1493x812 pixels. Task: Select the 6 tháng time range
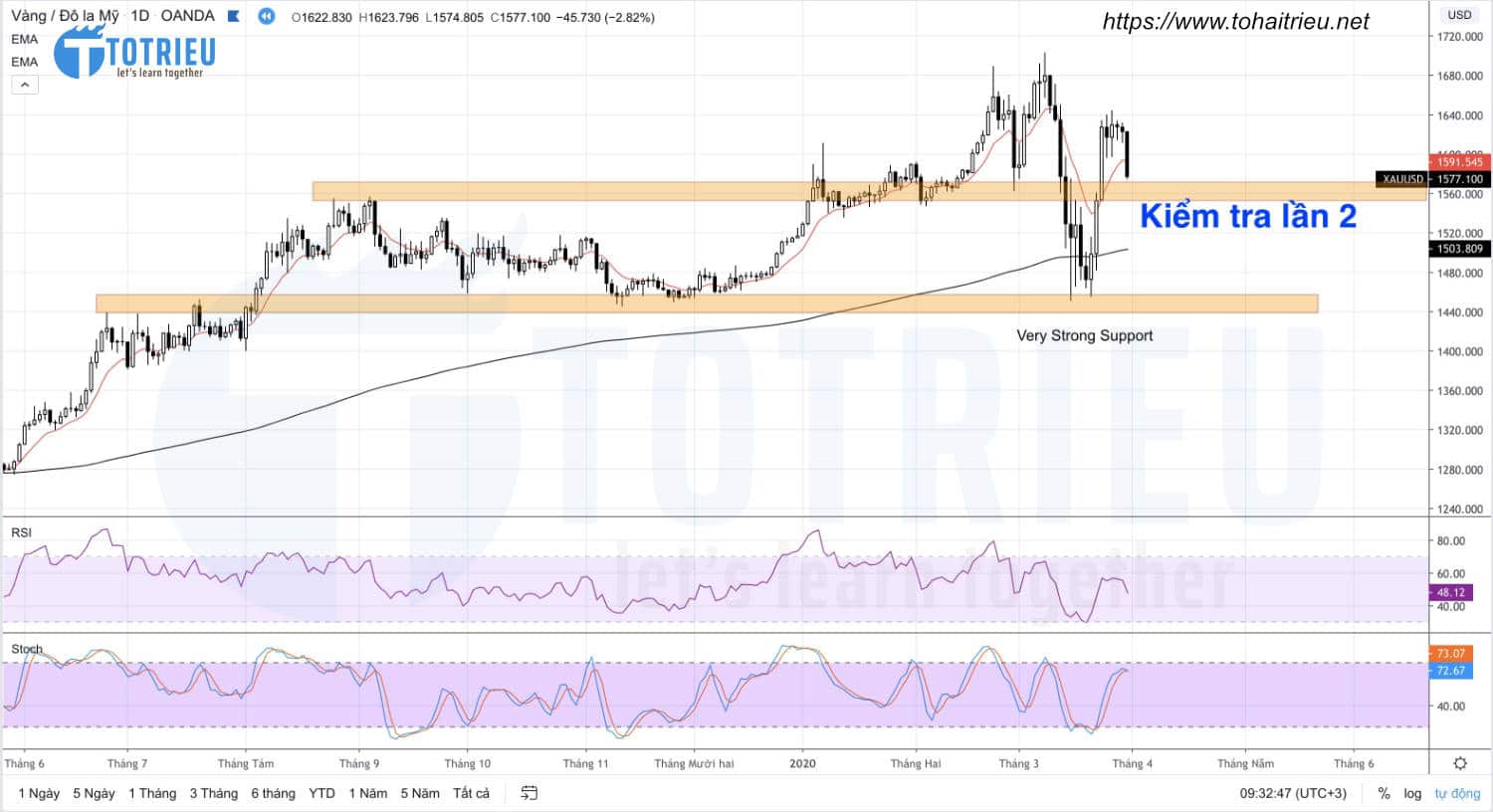click(274, 793)
